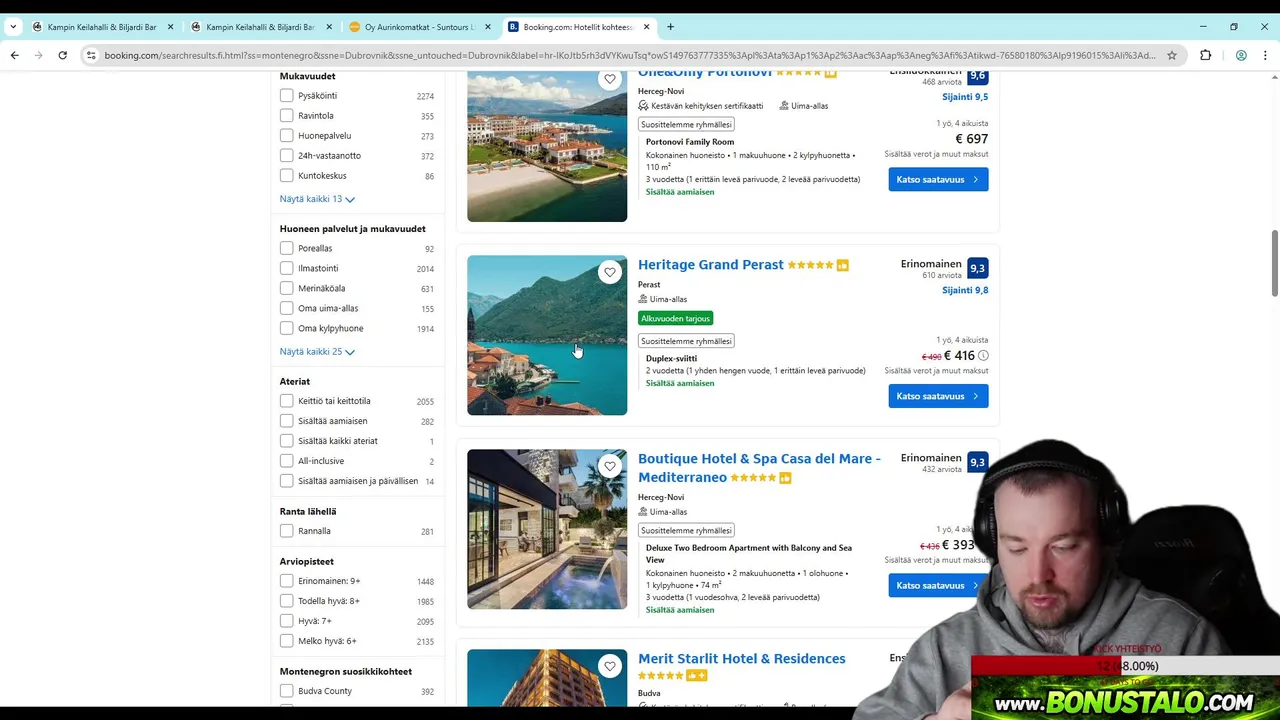Screen dimensions: 1280x720
Task: Expand Näytä kaikki 25 room amenities
Action: click(317, 352)
